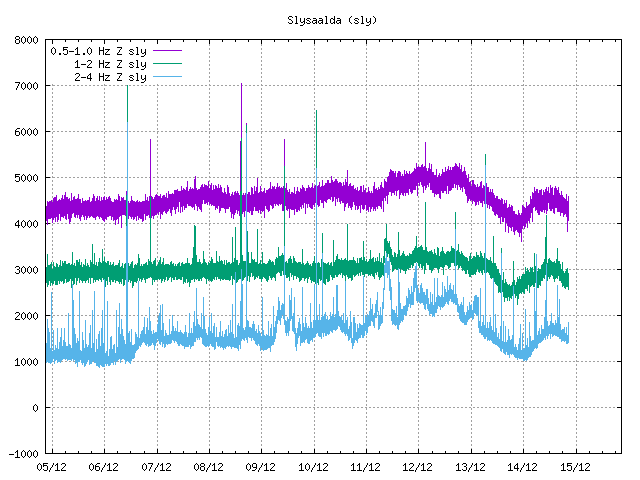Select the 0.5-1.0 Hz Z sly legend label
640x480 pixels.
(x=98, y=49)
